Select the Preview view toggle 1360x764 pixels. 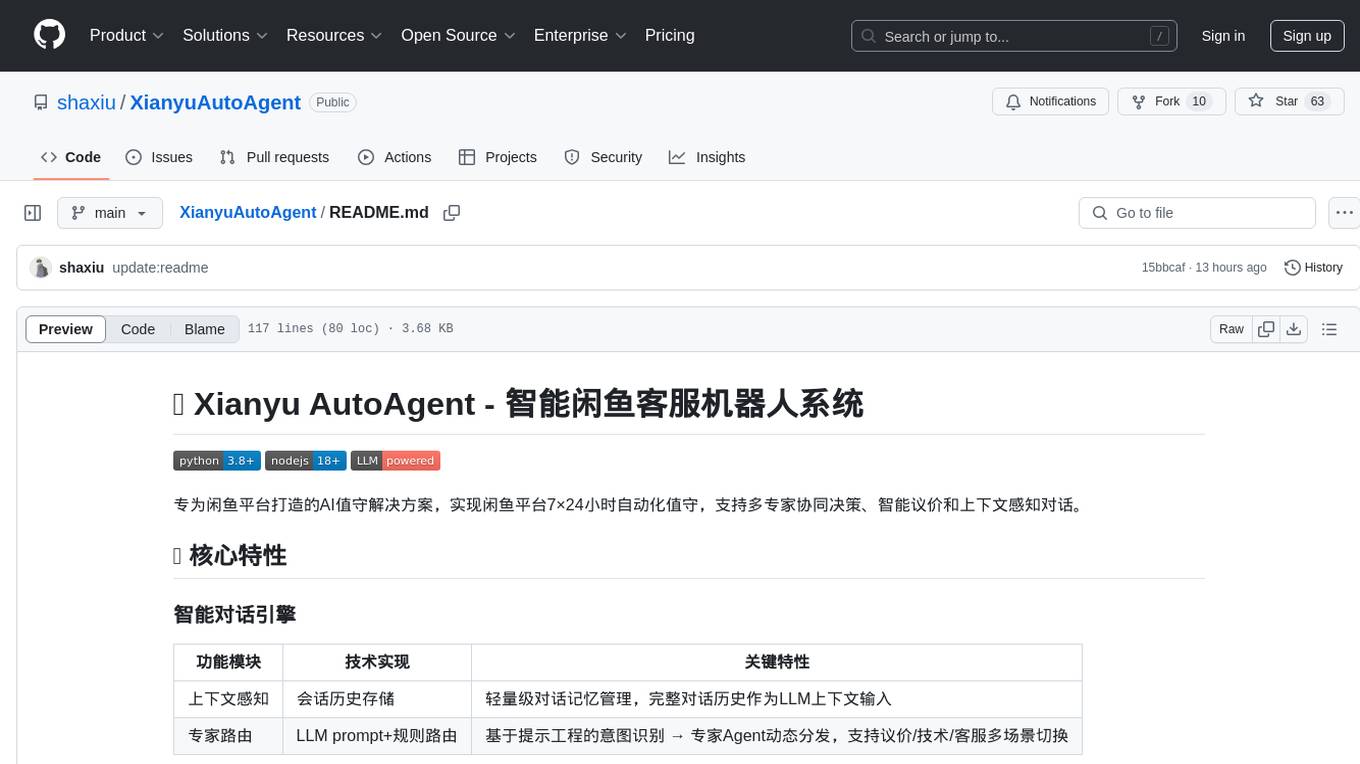point(66,329)
